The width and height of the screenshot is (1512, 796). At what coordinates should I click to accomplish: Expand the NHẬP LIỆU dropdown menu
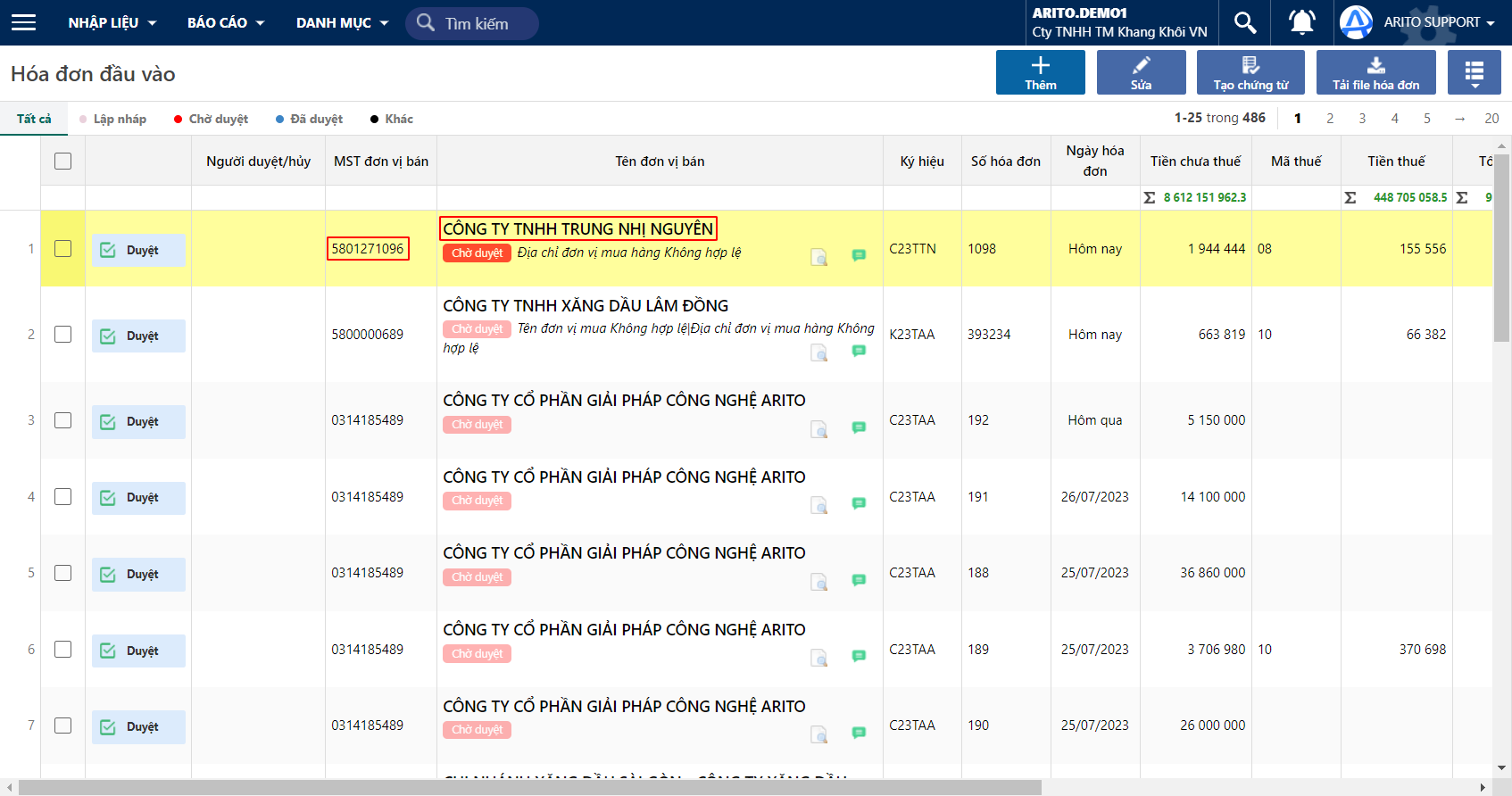click(x=112, y=22)
